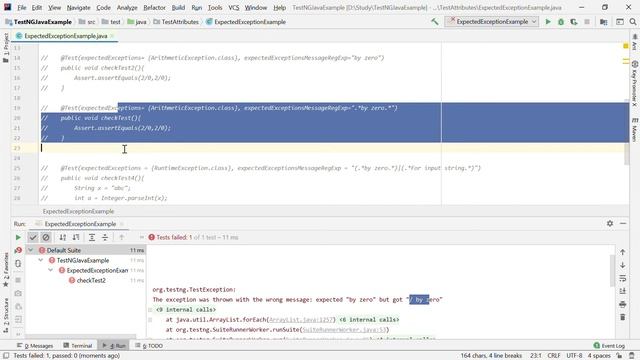Select the ExpectedExceptionExample.java editor tab

(x=65, y=36)
